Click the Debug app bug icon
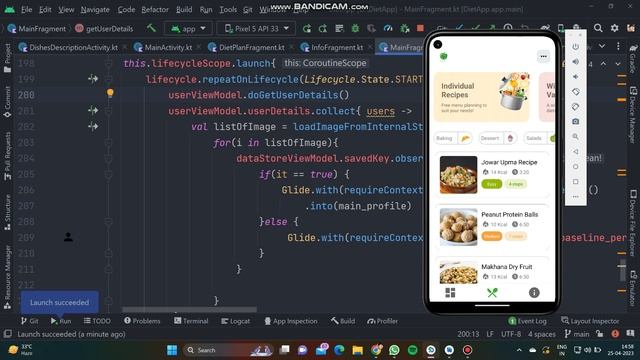640x360 pixels. [356, 28]
